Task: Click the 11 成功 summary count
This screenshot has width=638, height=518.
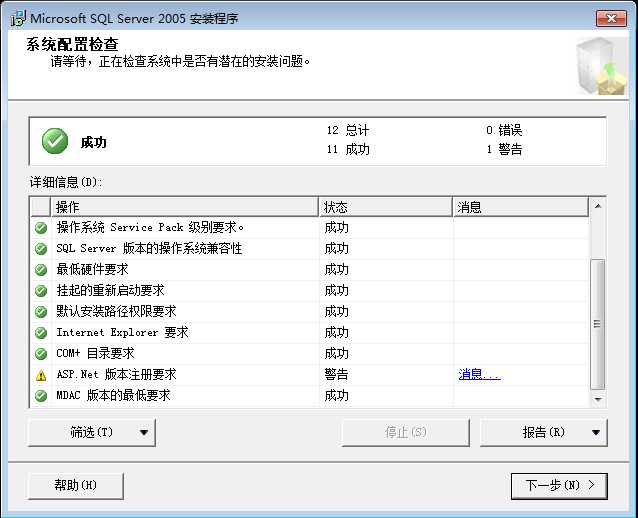Action: (x=348, y=149)
